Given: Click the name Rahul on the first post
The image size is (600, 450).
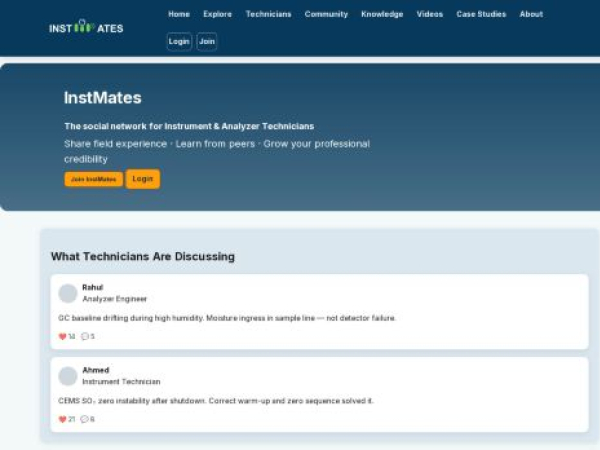Looking at the screenshot, I should point(93,287).
